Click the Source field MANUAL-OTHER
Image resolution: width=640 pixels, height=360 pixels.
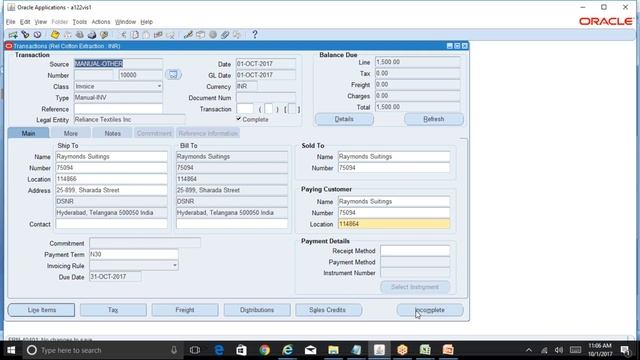118,64
